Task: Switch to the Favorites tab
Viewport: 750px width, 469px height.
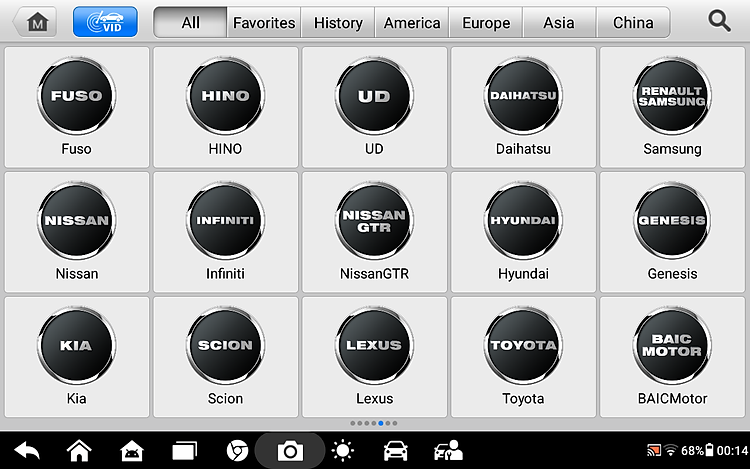Action: click(264, 22)
